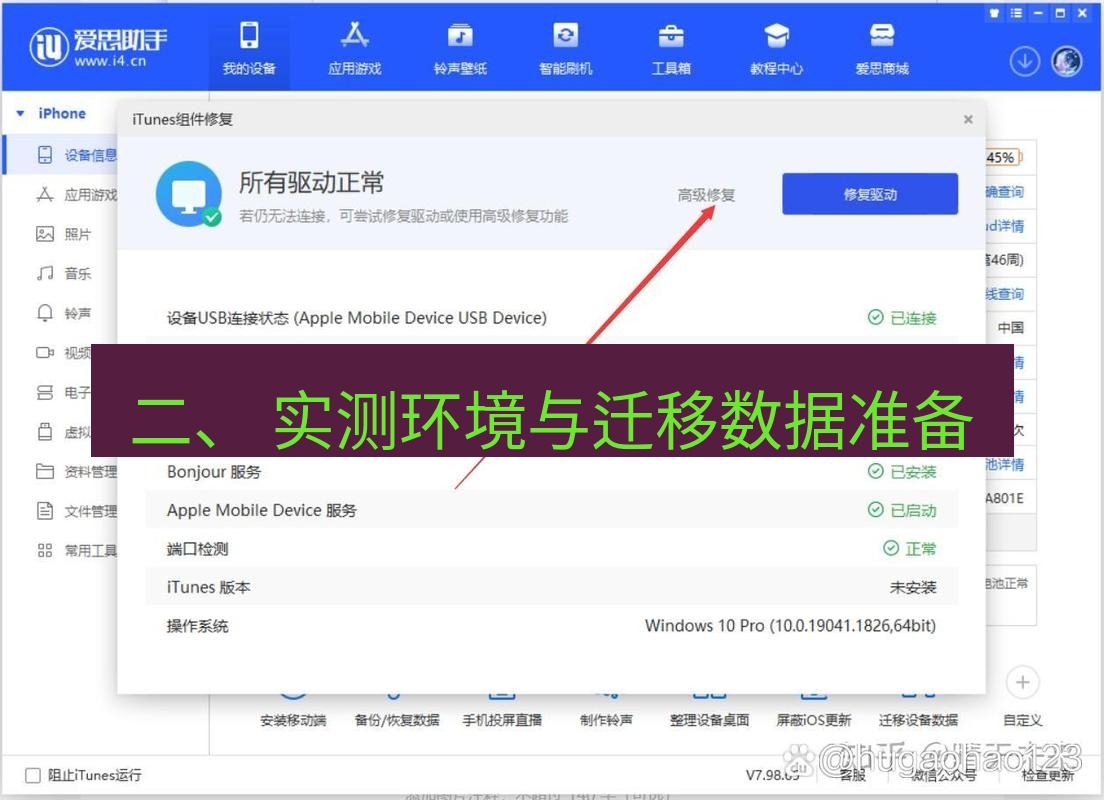The height and width of the screenshot is (800, 1104).
Task: Open 音乐 music in the sidebar
Action: pyautogui.click(x=63, y=273)
